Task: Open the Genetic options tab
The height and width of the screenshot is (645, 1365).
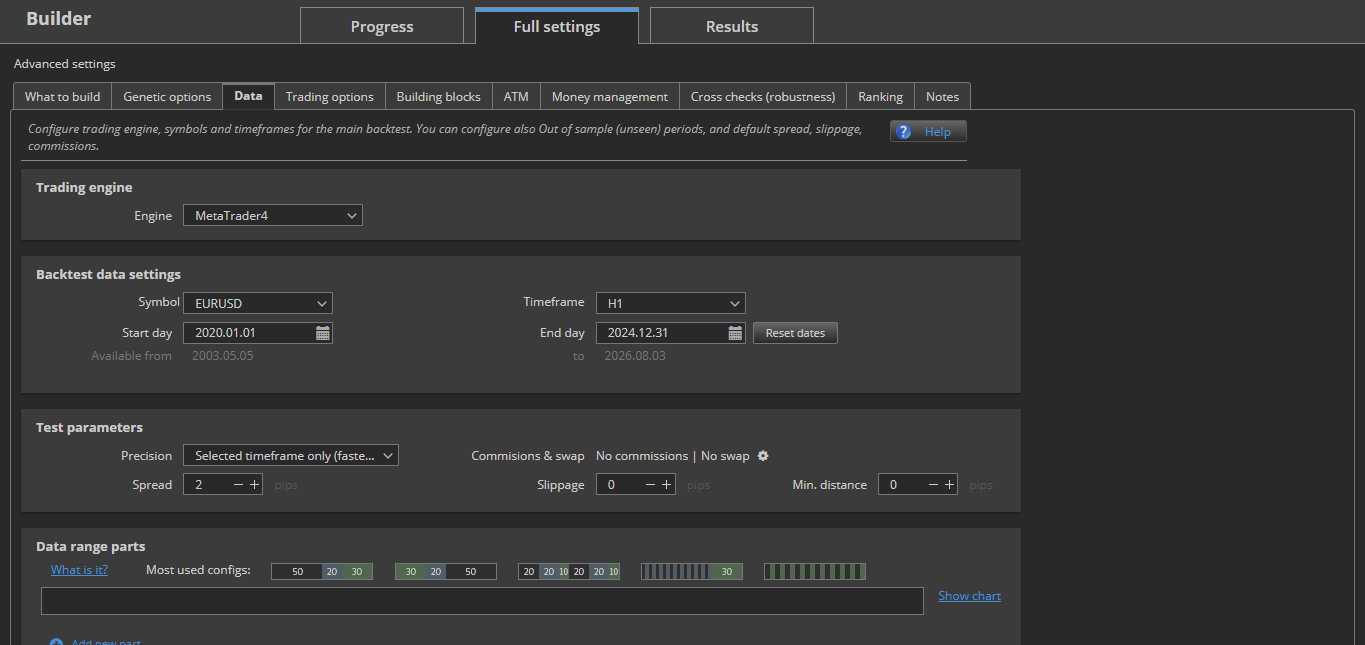Action: pos(167,97)
